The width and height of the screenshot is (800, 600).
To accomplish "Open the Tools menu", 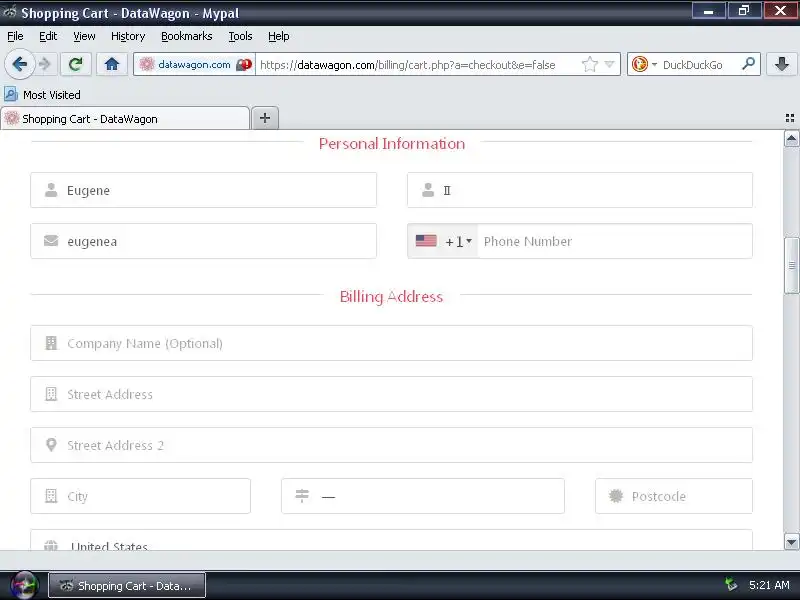I will pyautogui.click(x=240, y=36).
